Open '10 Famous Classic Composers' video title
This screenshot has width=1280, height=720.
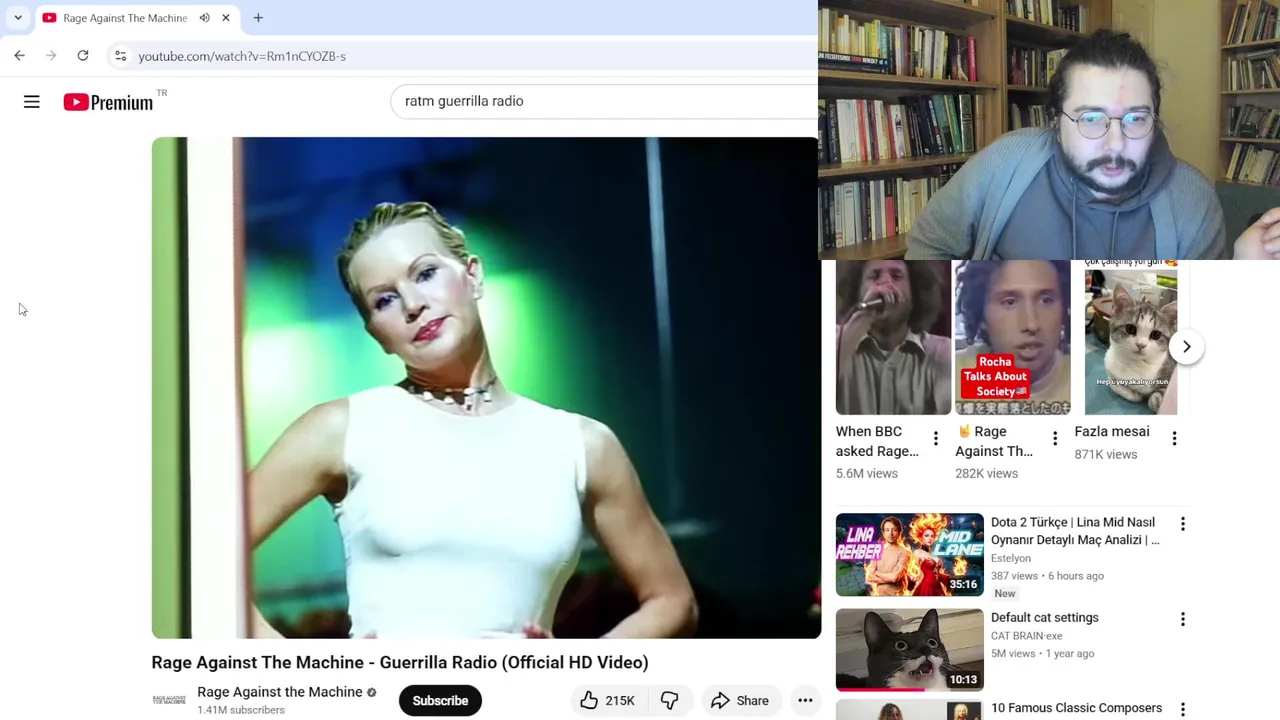(1076, 708)
